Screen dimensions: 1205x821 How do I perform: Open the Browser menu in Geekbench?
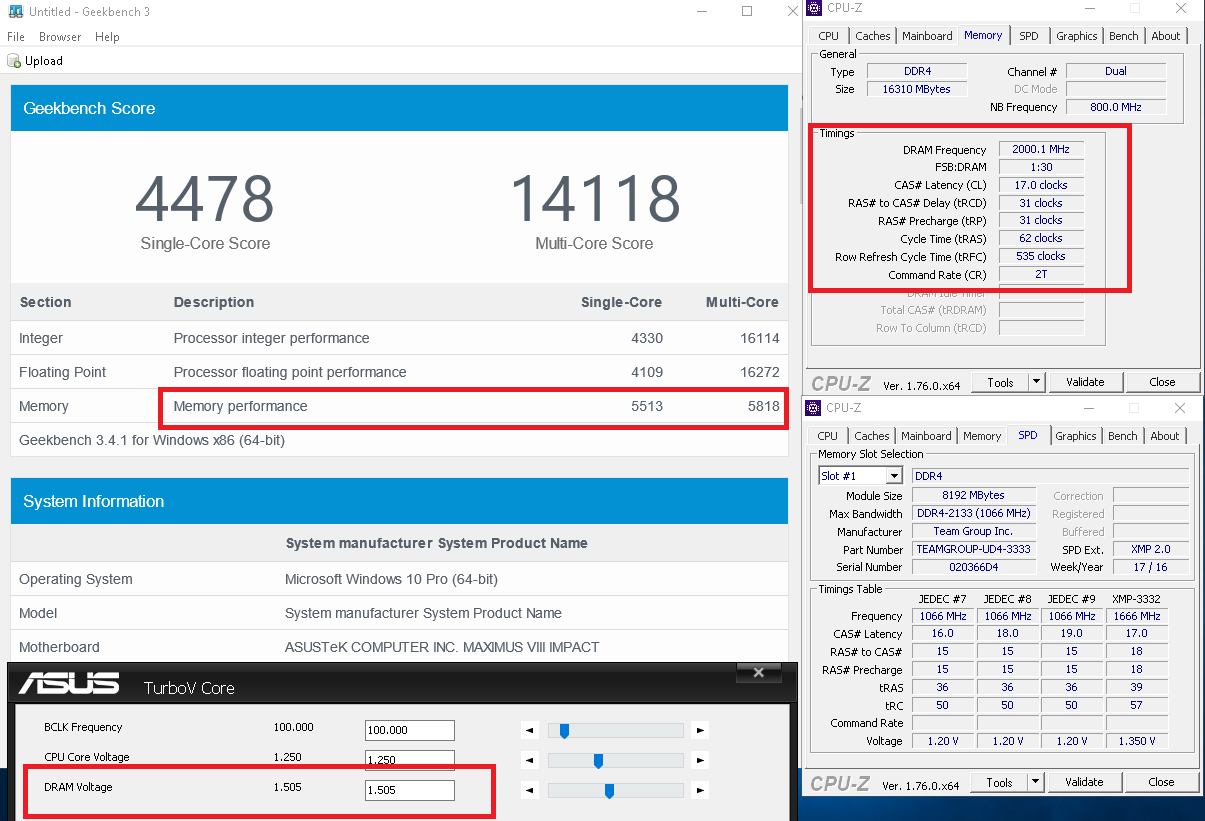60,37
